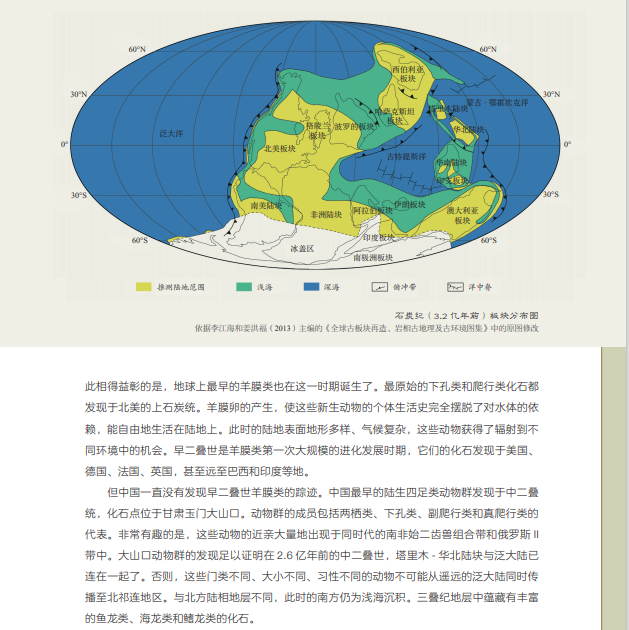Image resolution: width=629 pixels, height=630 pixels.
Task: Click the 印度板块 map label
Action: tap(379, 238)
